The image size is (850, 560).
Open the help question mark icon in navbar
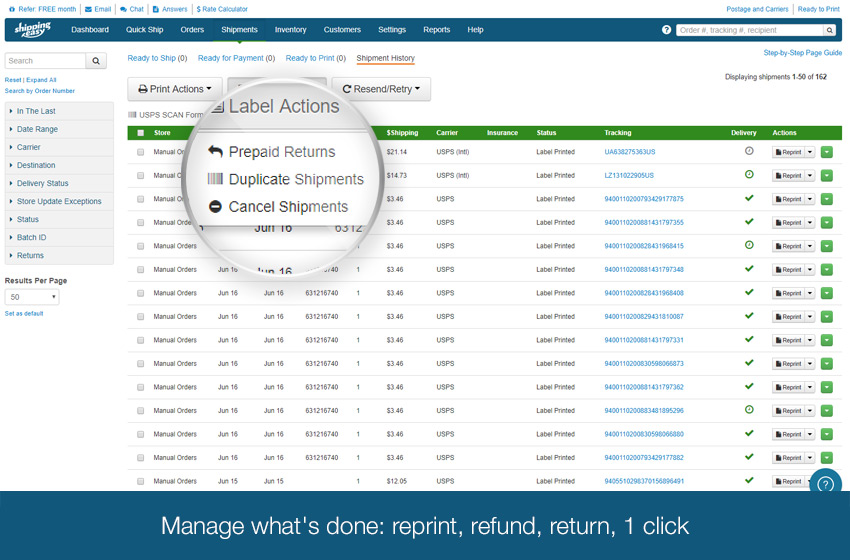click(666, 30)
